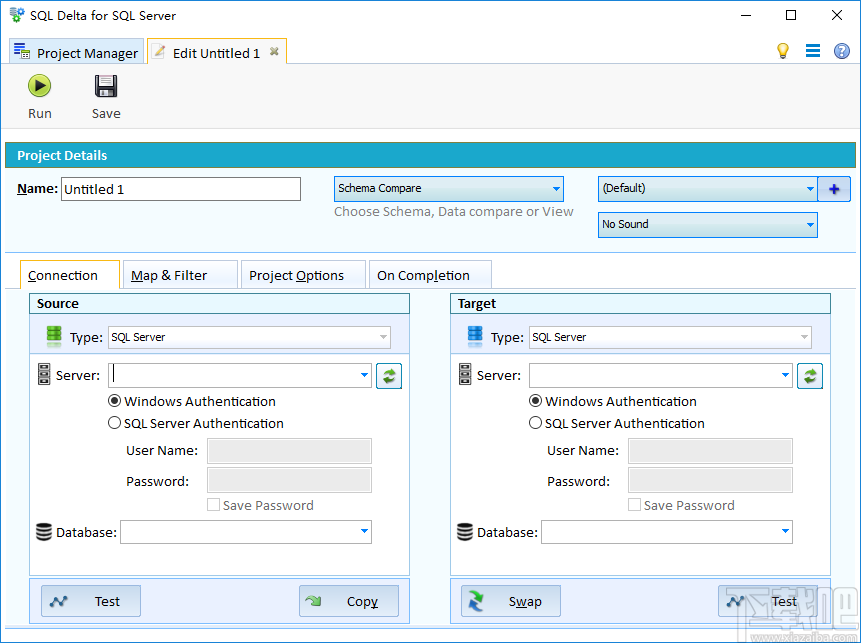Open the hints light bulb icon
This screenshot has width=861, height=643.
[x=784, y=50]
